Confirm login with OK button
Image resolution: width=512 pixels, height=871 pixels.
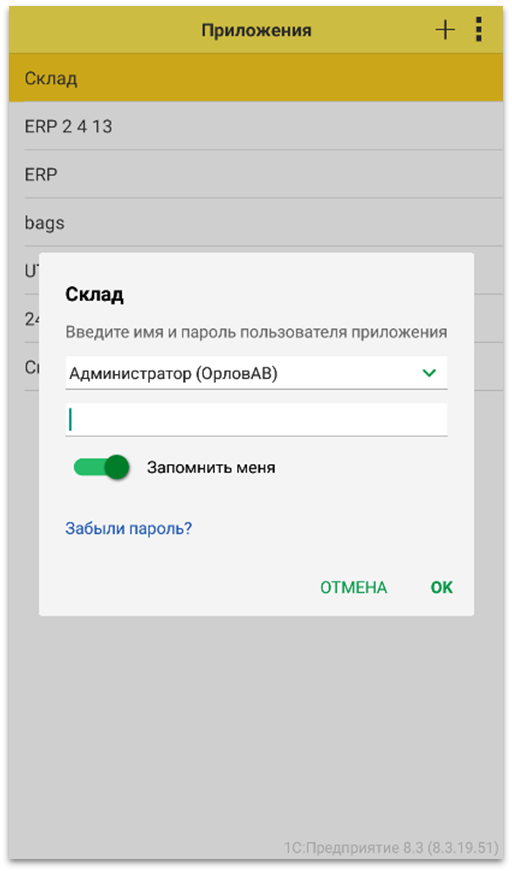pyautogui.click(x=441, y=587)
